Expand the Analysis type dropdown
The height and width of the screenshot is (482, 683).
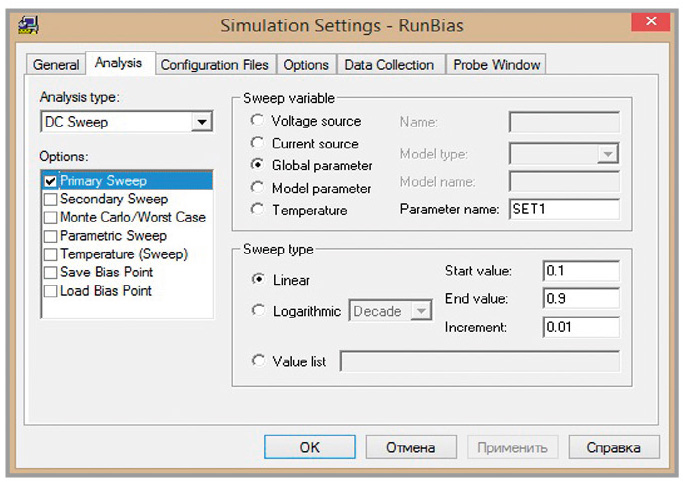pyautogui.click(x=203, y=122)
